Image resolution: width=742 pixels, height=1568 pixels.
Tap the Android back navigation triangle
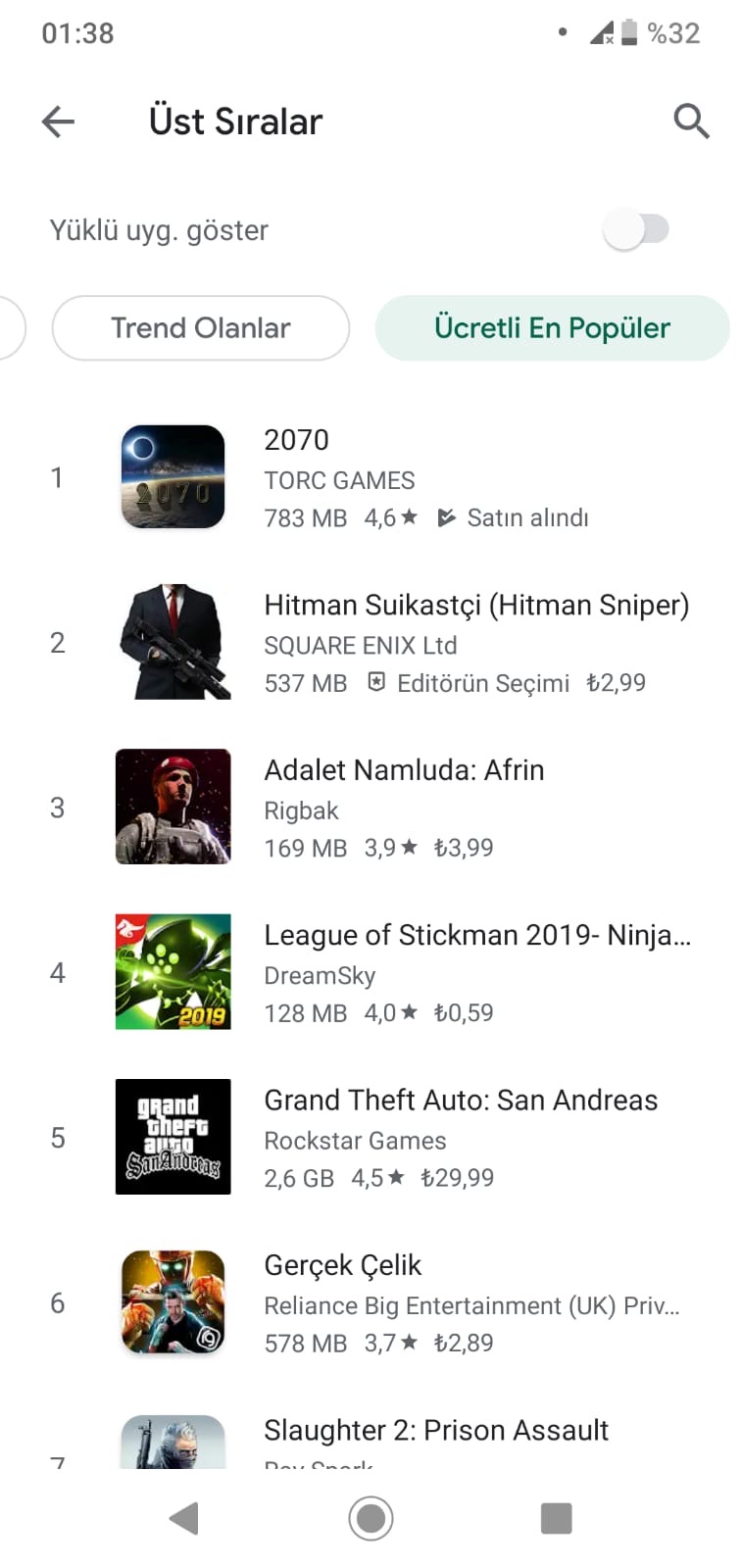184,1518
